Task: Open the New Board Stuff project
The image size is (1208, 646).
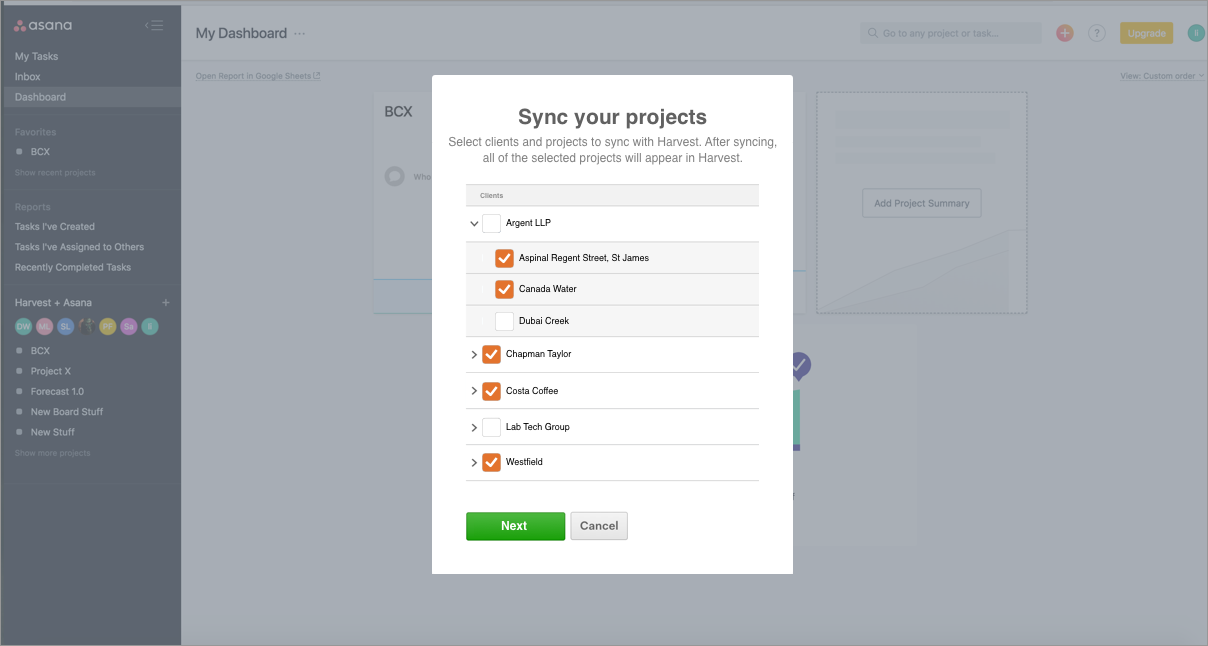Action: click(67, 412)
